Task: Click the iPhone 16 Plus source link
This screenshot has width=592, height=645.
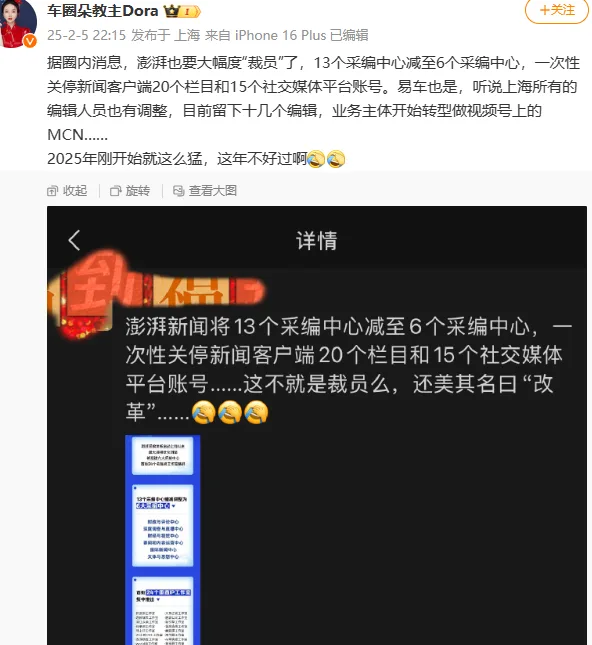Action: click(x=281, y=35)
